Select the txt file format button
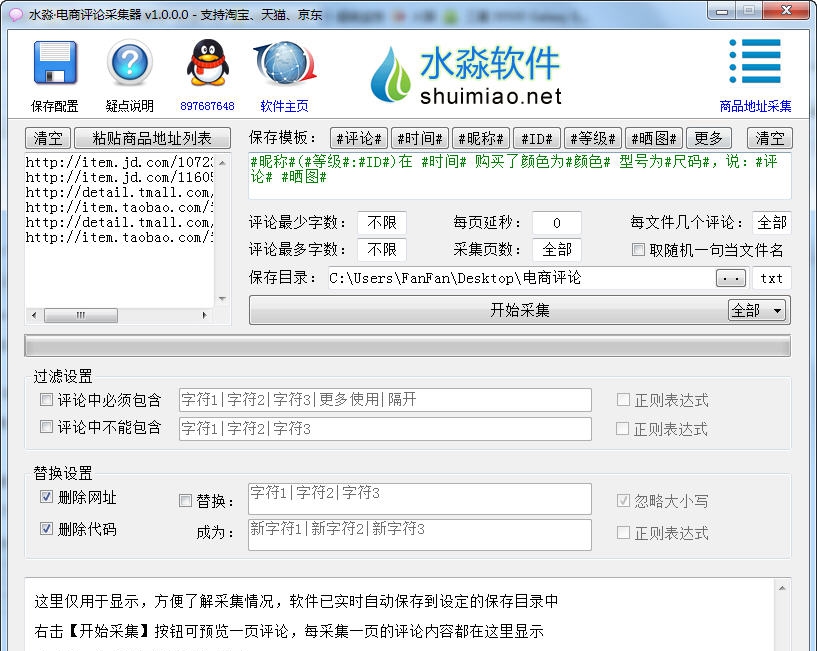This screenshot has height=651, width=817. click(771, 278)
